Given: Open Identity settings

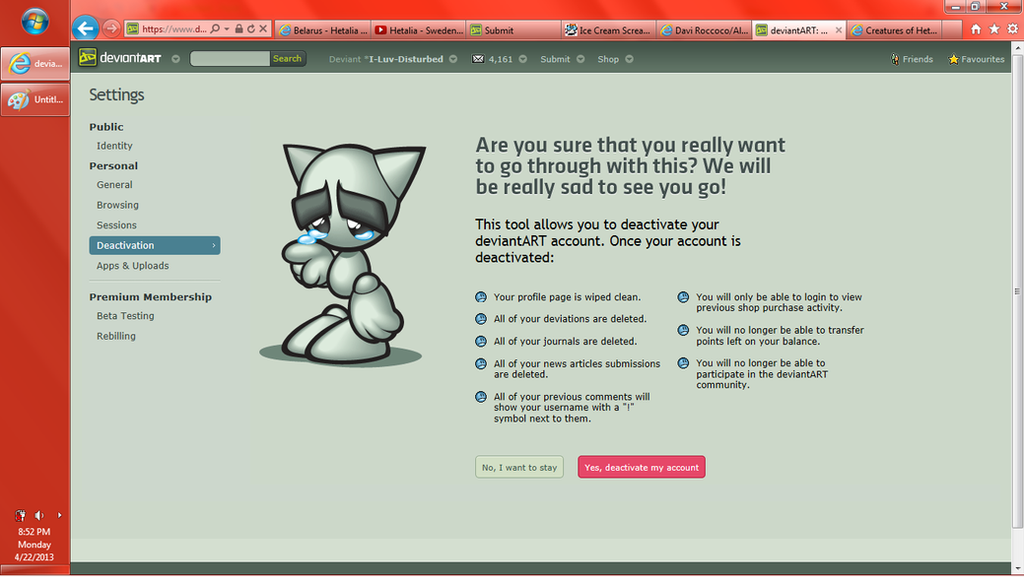Looking at the screenshot, I should pyautogui.click(x=114, y=146).
